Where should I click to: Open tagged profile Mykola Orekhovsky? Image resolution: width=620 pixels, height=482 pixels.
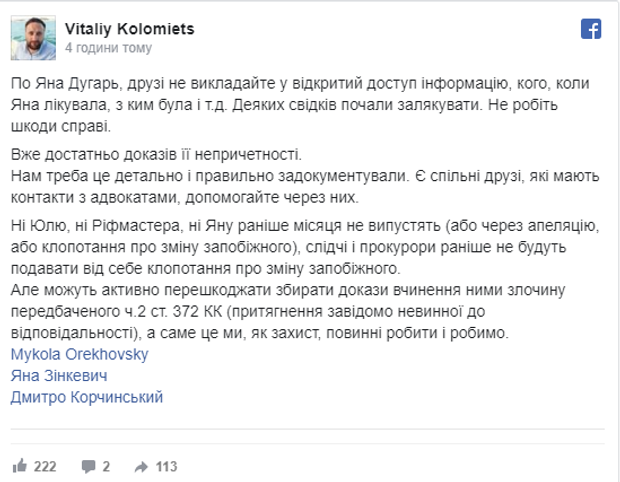(82, 355)
